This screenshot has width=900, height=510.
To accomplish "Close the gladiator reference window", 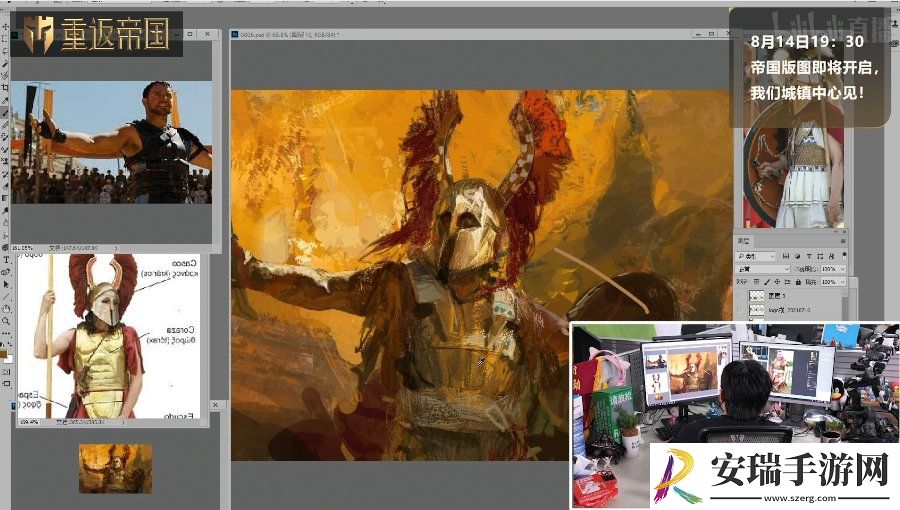I will click(x=207, y=34).
